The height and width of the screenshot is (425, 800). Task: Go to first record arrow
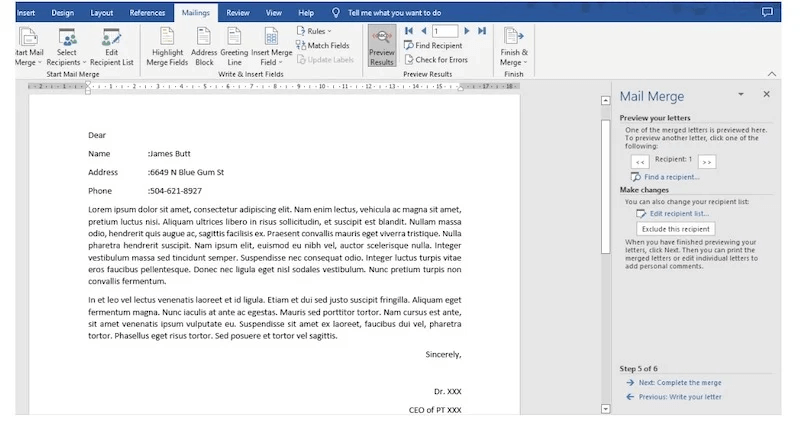[409, 31]
